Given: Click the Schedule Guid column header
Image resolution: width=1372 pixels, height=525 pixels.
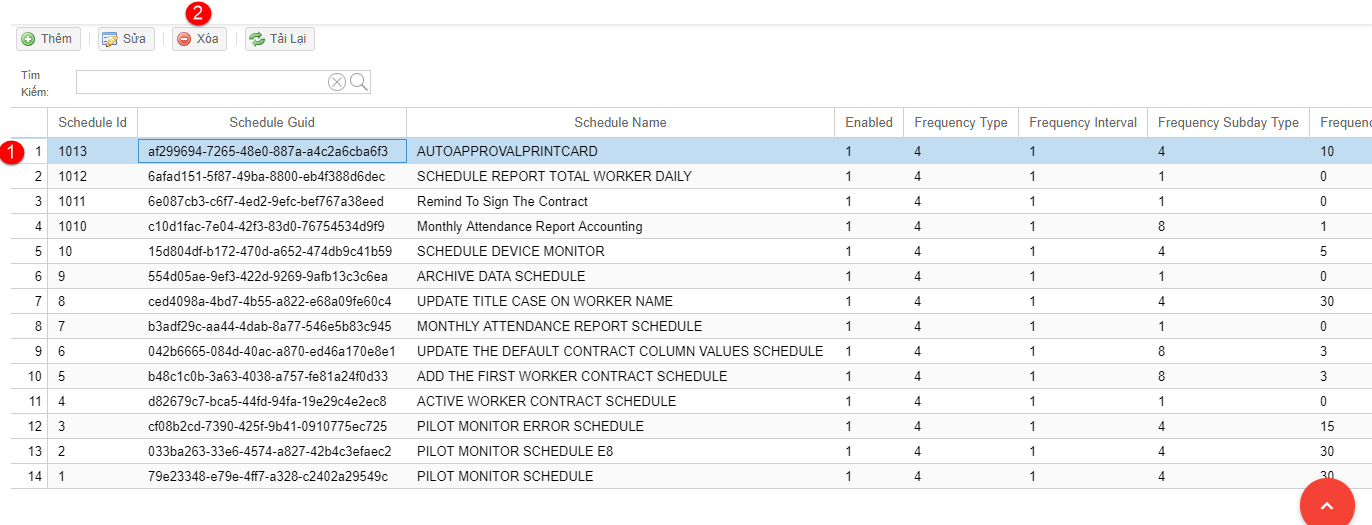Looking at the screenshot, I should tap(271, 123).
